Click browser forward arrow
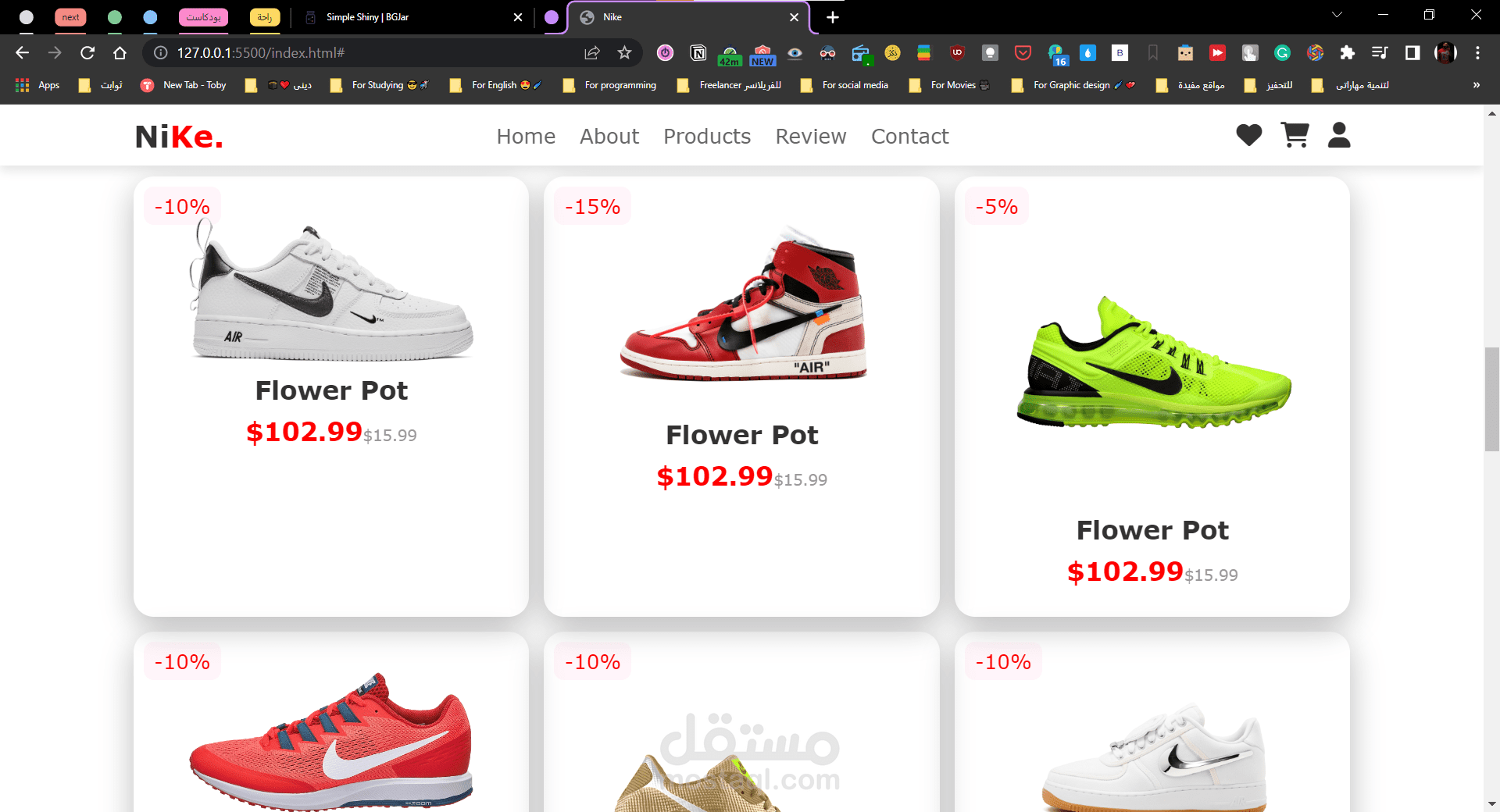 click(x=55, y=52)
